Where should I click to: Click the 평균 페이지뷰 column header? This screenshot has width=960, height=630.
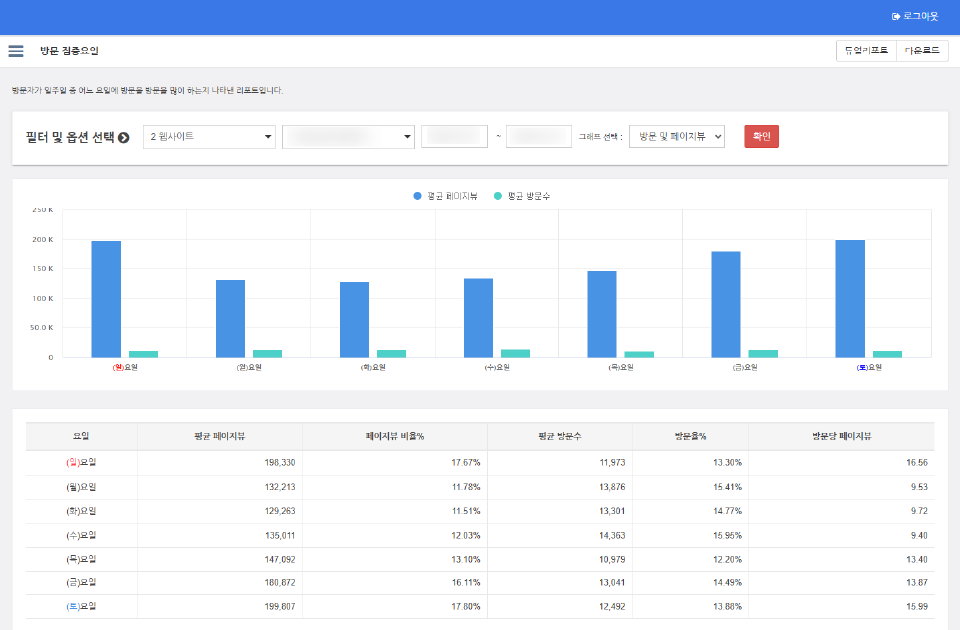220,437
